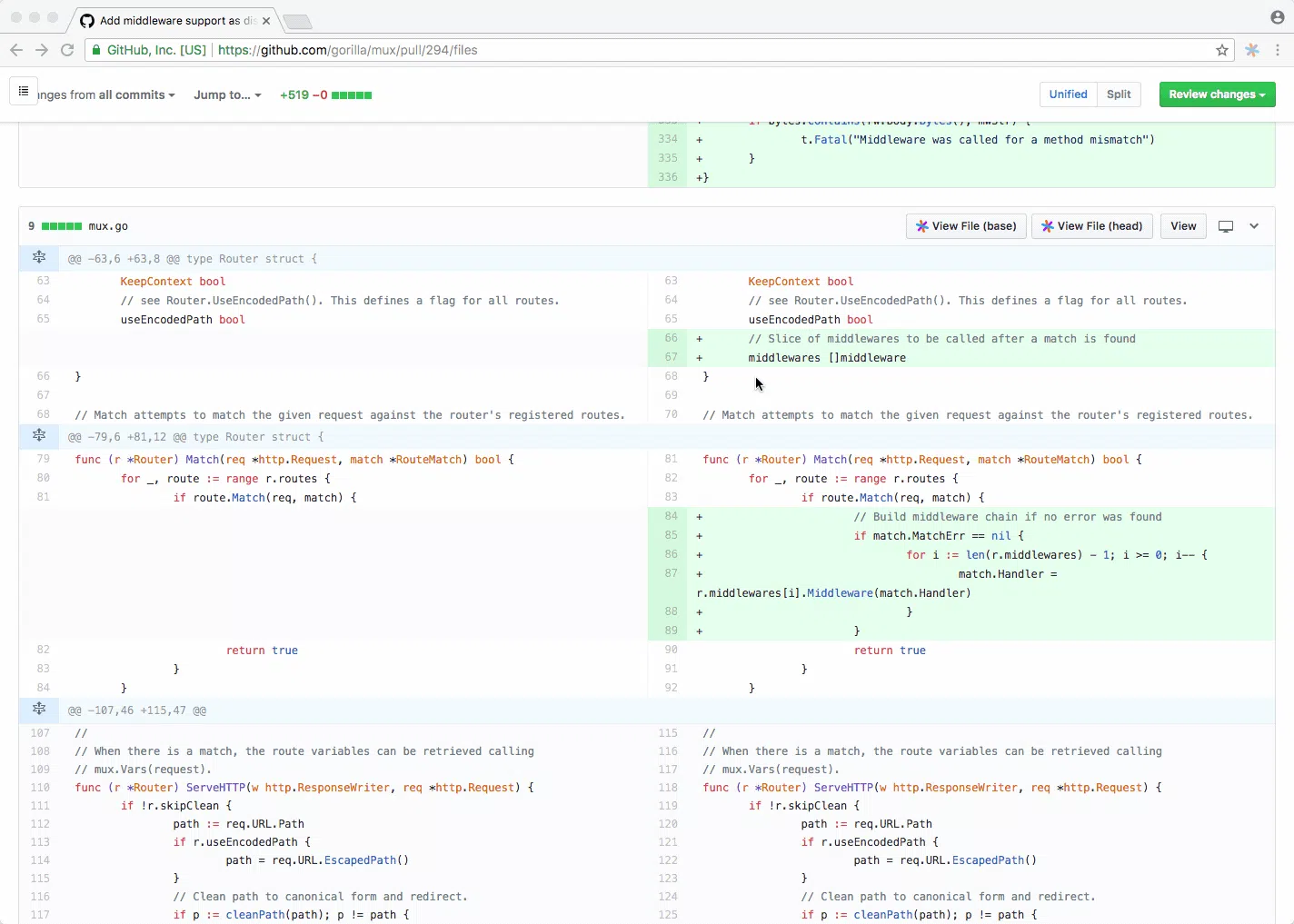Viewport: 1294px width, 924px height.
Task: Go back with the browser back arrow
Action: click(x=15, y=50)
